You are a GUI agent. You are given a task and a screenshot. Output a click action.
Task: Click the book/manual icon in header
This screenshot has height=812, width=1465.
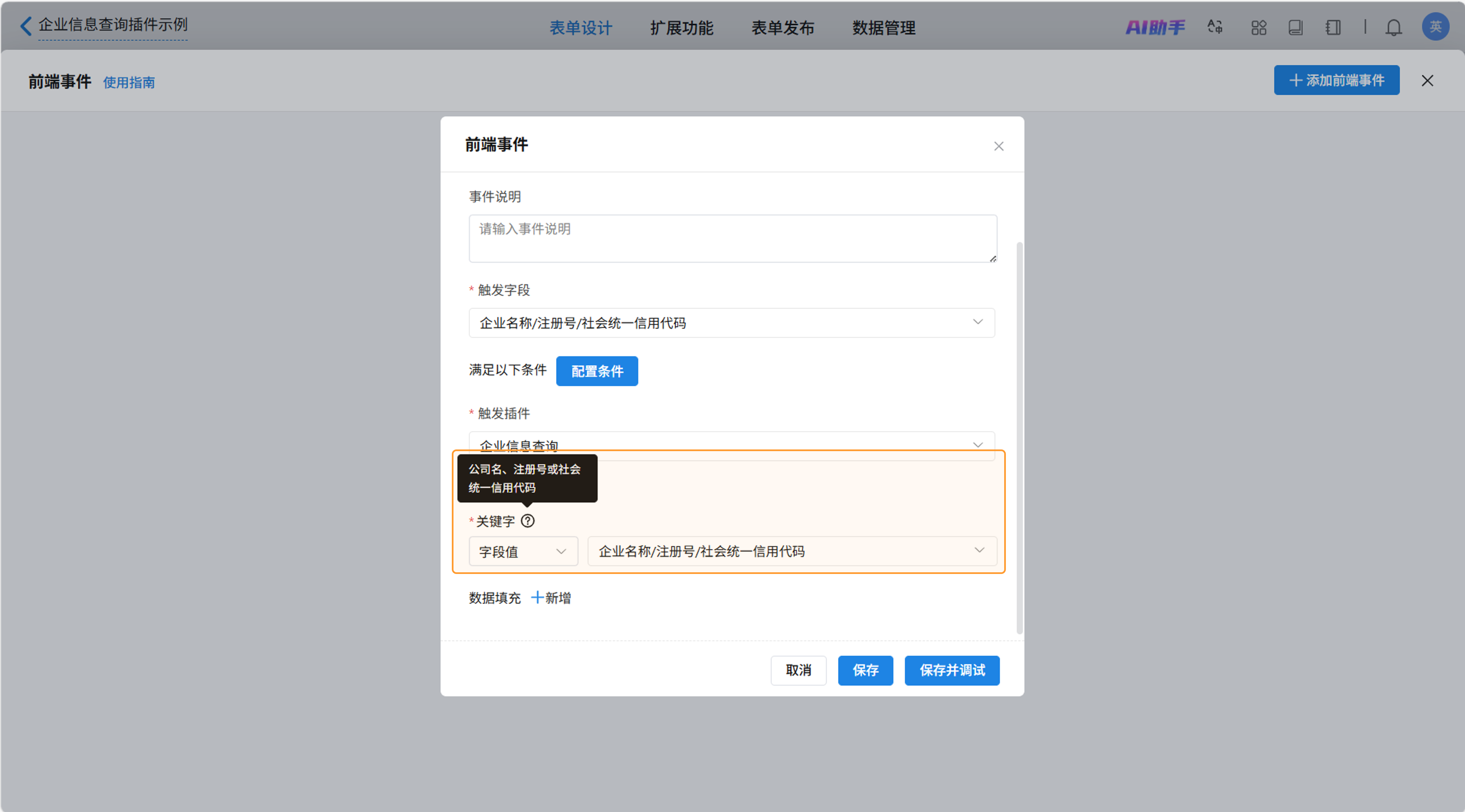(x=1296, y=27)
